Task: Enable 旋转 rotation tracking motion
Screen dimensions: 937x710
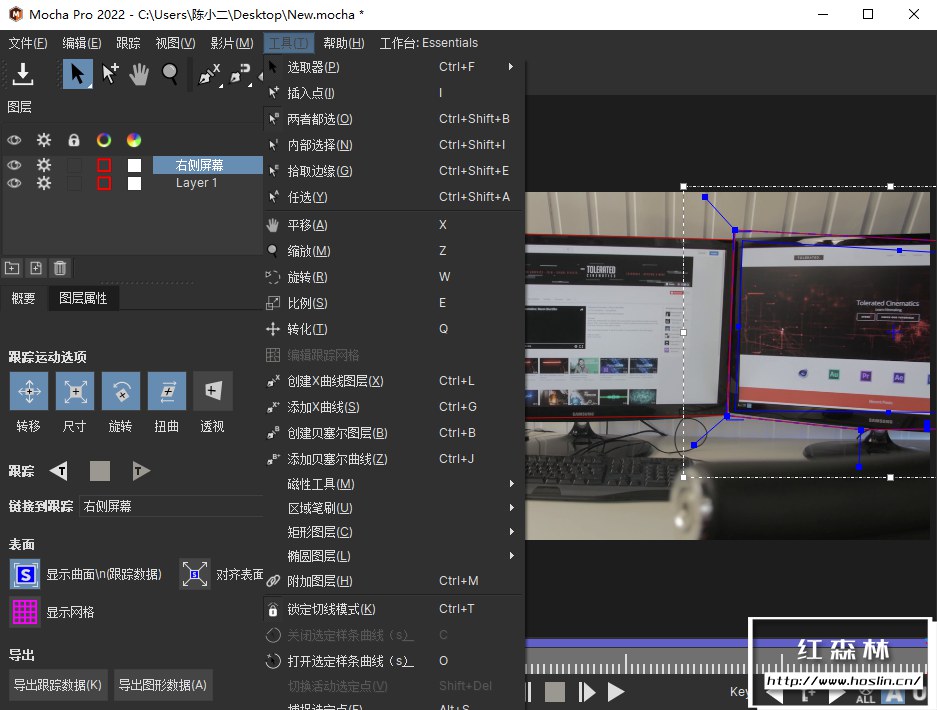Action: [121, 391]
